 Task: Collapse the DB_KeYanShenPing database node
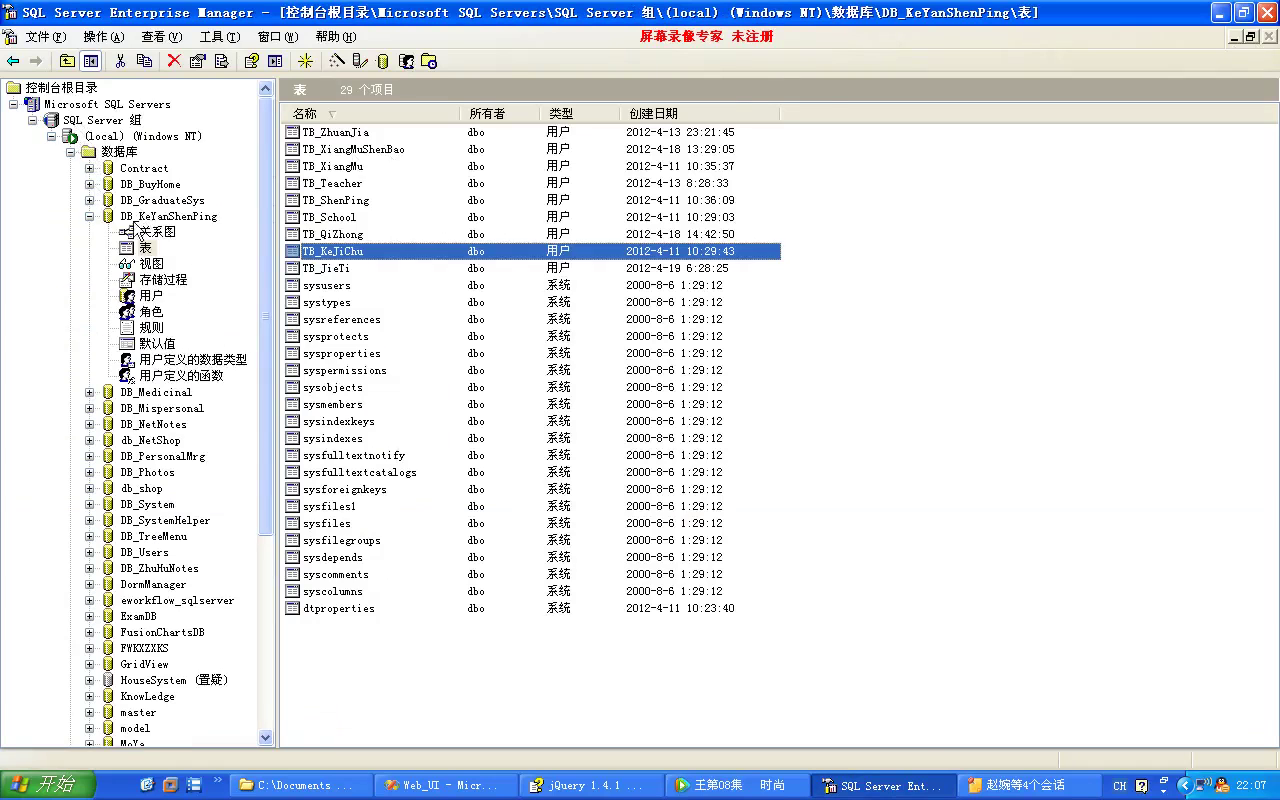(x=89, y=216)
